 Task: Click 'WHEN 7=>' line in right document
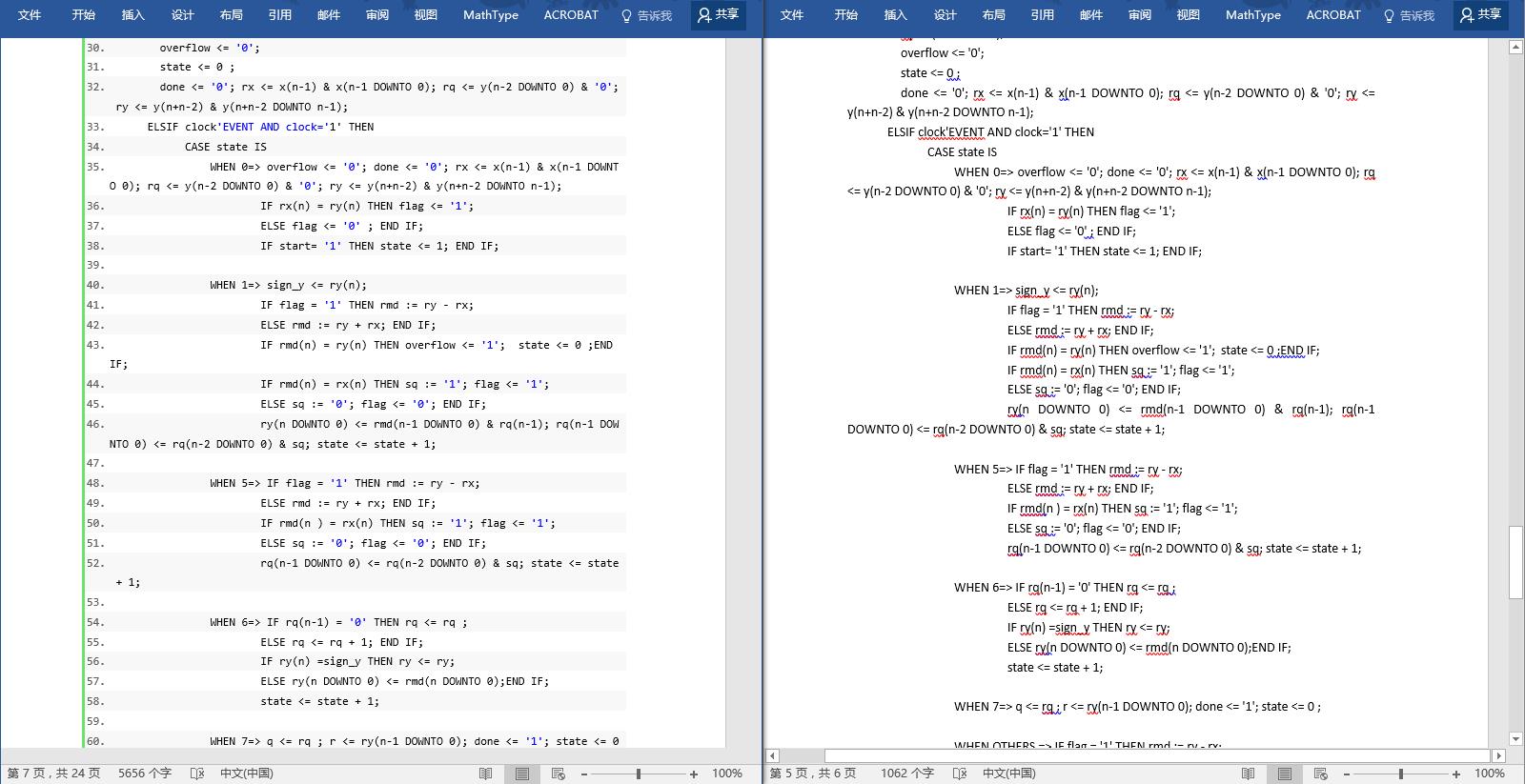[x=1137, y=706]
